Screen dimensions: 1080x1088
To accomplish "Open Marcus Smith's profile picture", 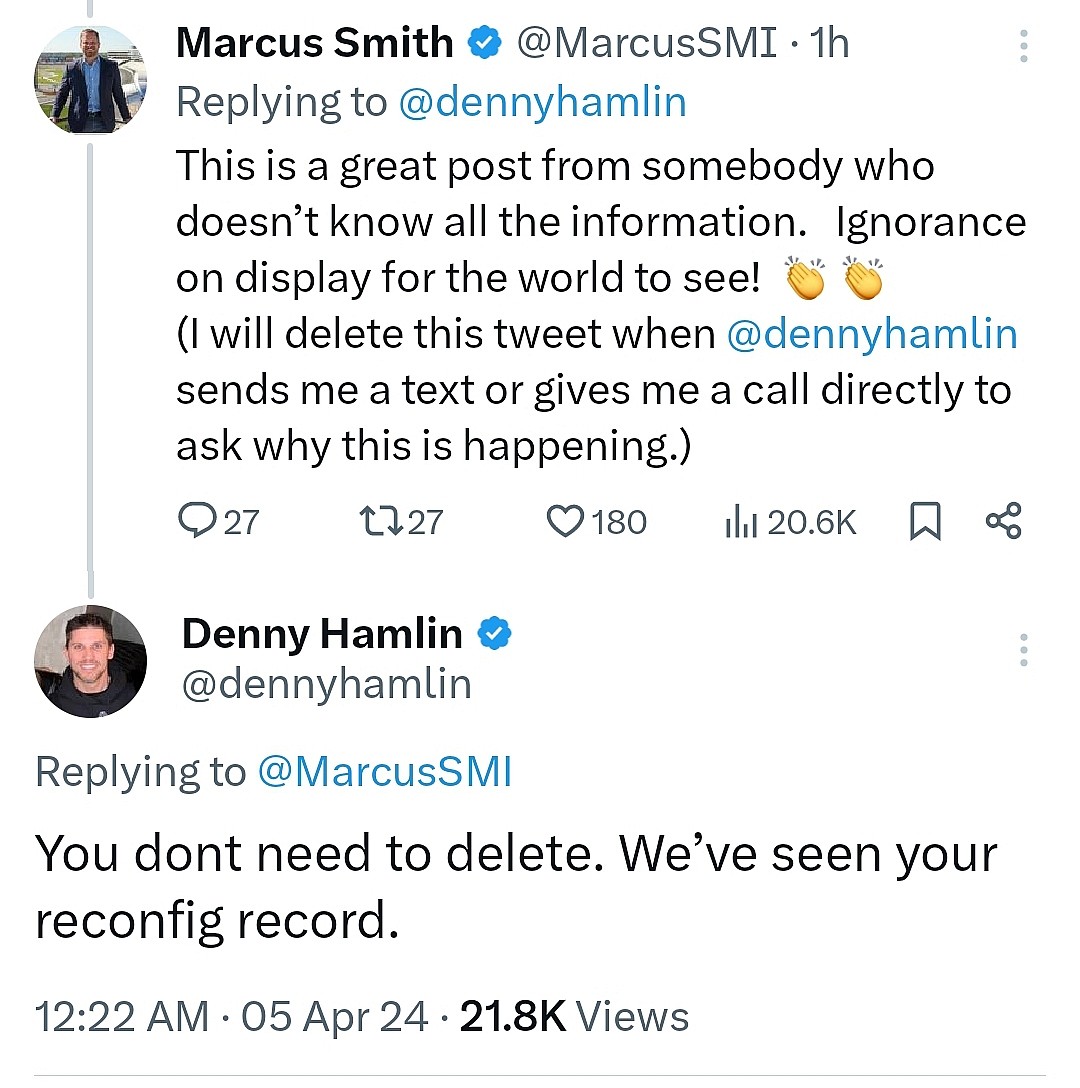I will [90, 80].
